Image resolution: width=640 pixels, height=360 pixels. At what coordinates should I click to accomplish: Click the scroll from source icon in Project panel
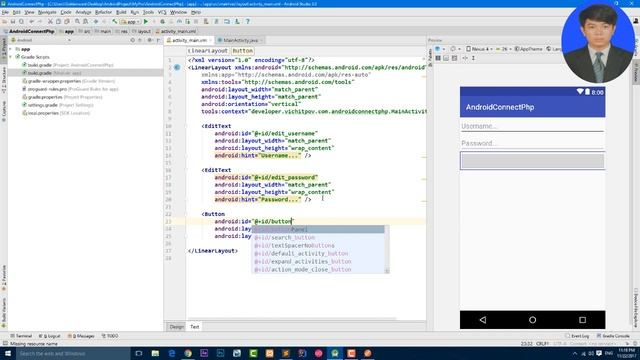[132, 40]
